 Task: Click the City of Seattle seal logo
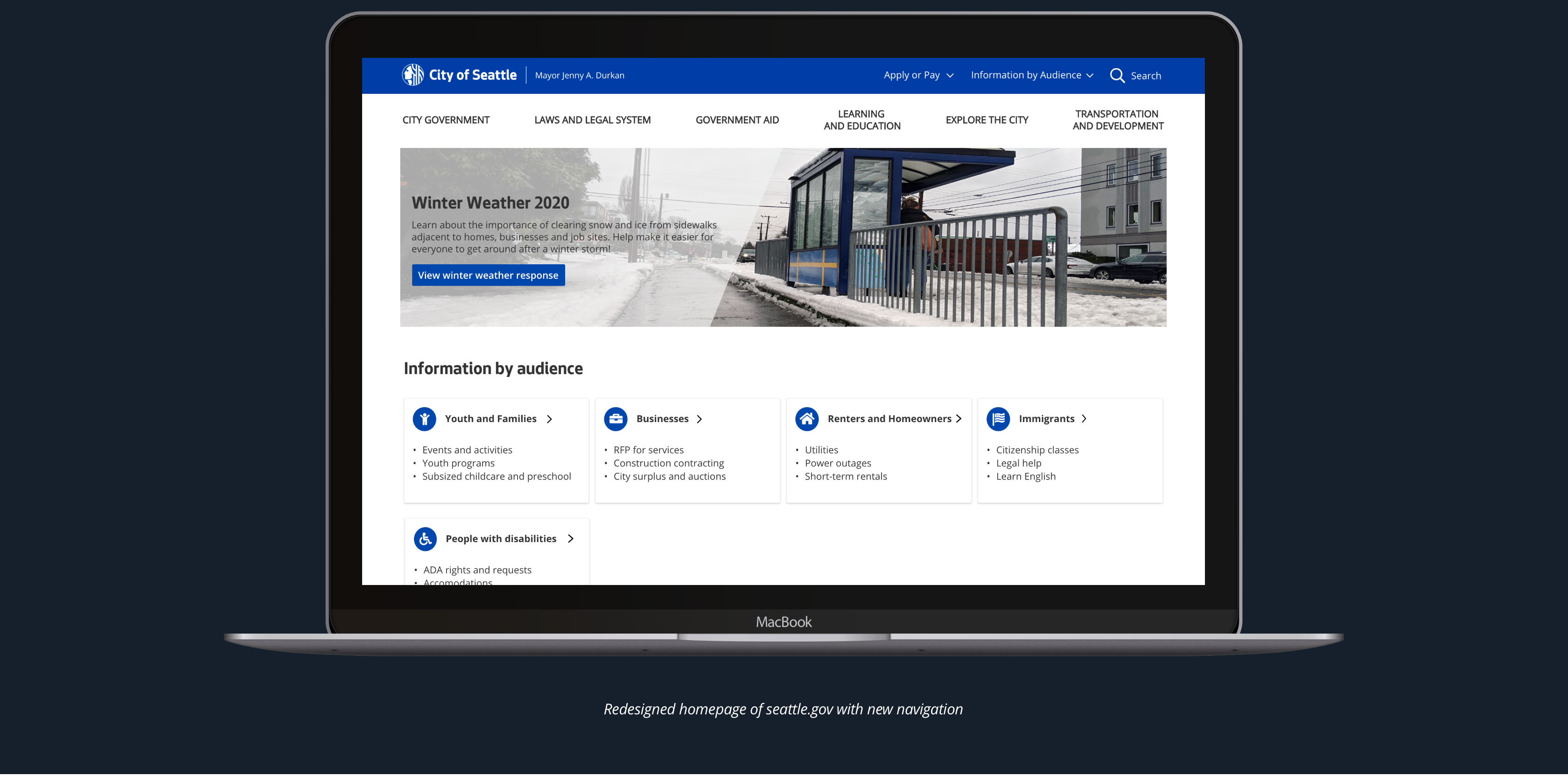(x=413, y=75)
